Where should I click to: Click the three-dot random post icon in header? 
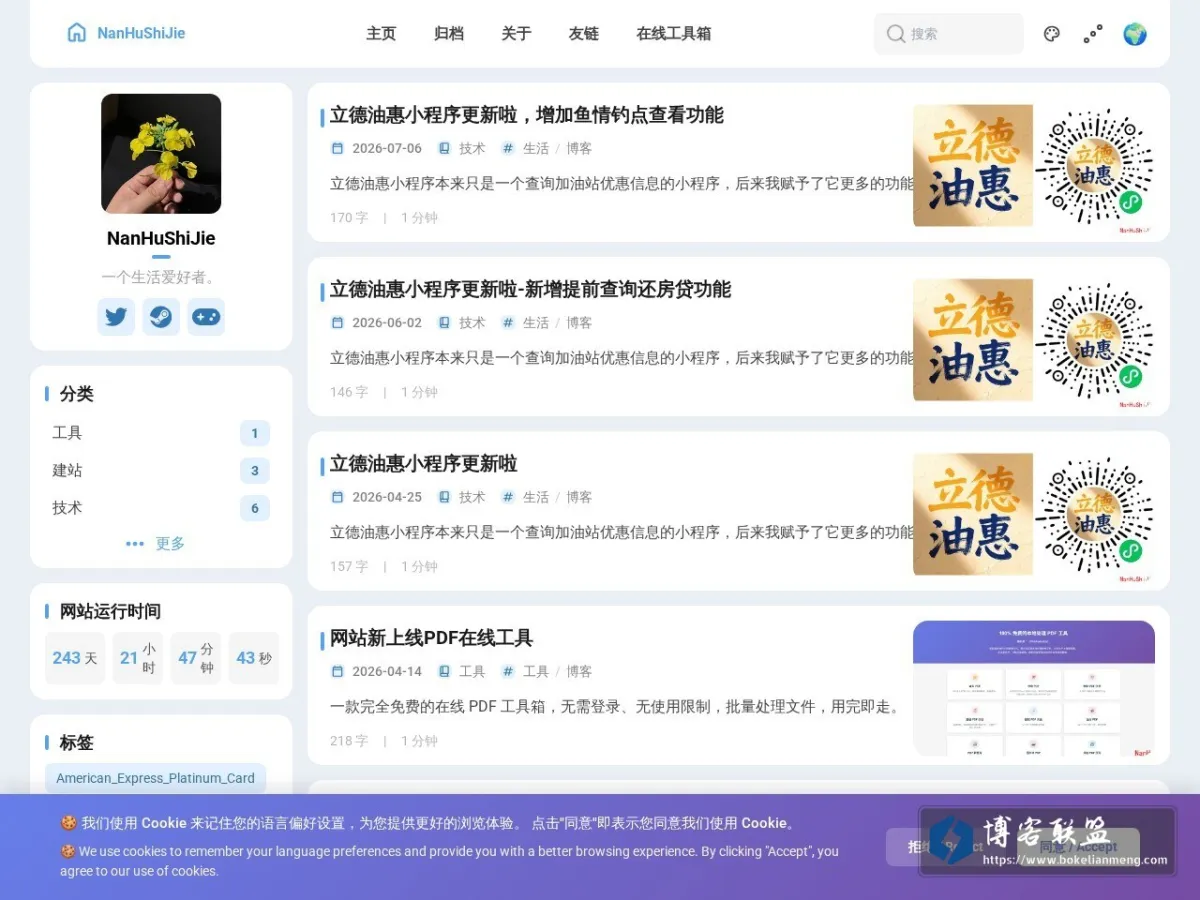(1093, 34)
